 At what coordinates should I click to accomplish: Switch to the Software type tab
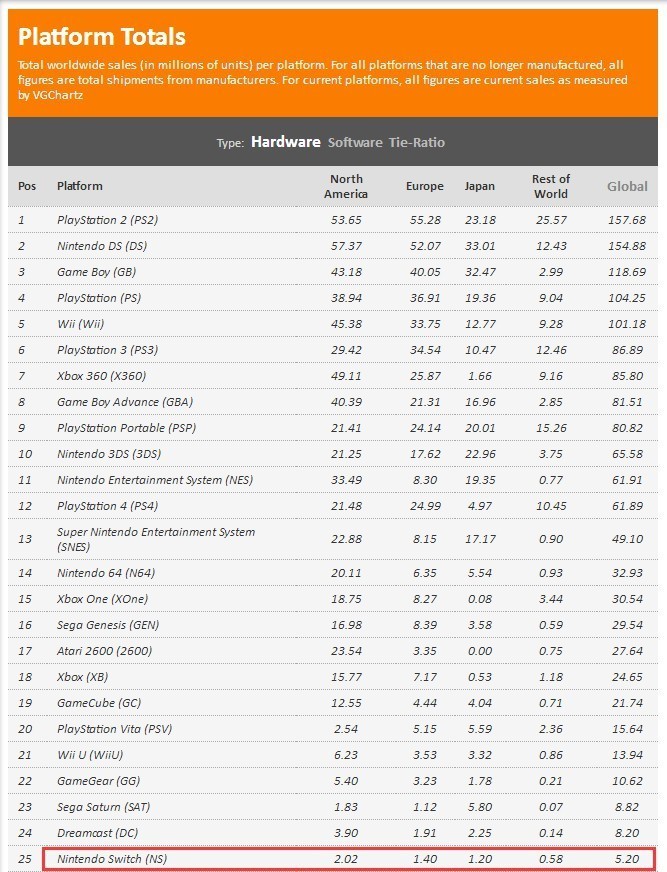(355, 142)
